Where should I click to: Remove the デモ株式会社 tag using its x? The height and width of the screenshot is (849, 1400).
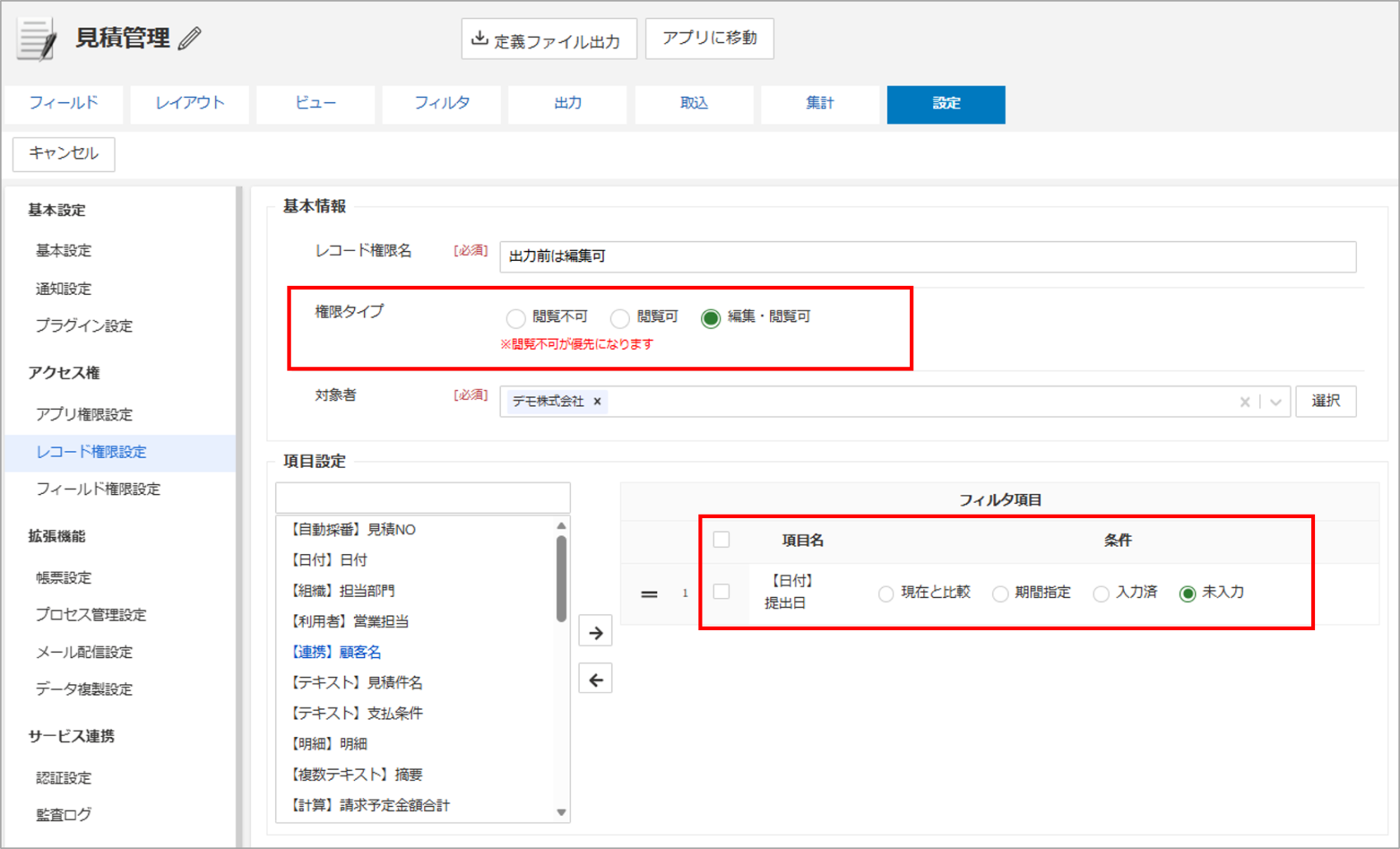598,401
